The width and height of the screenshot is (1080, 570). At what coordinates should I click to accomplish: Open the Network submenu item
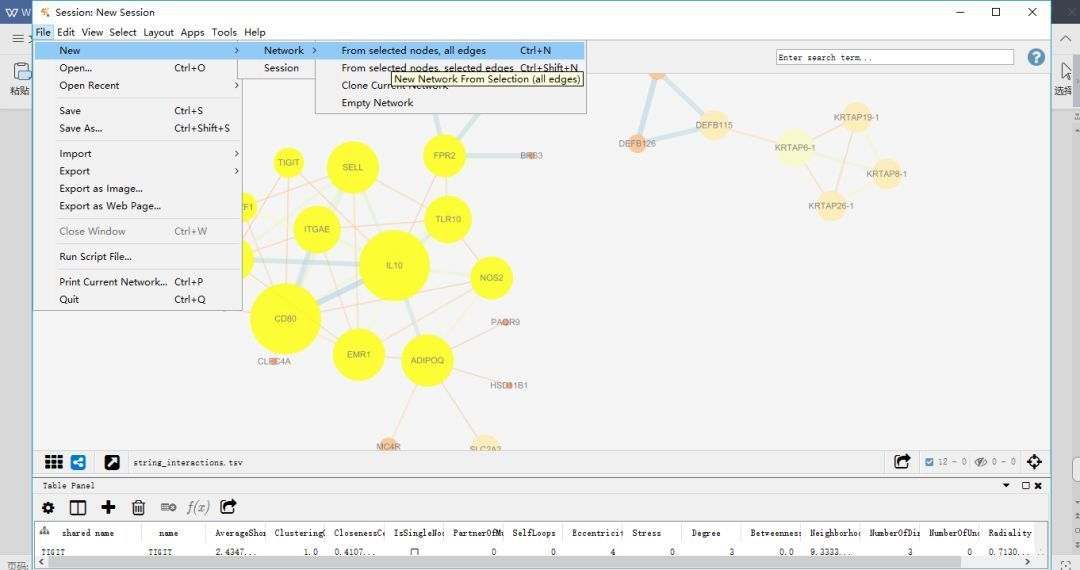pyautogui.click(x=277, y=50)
